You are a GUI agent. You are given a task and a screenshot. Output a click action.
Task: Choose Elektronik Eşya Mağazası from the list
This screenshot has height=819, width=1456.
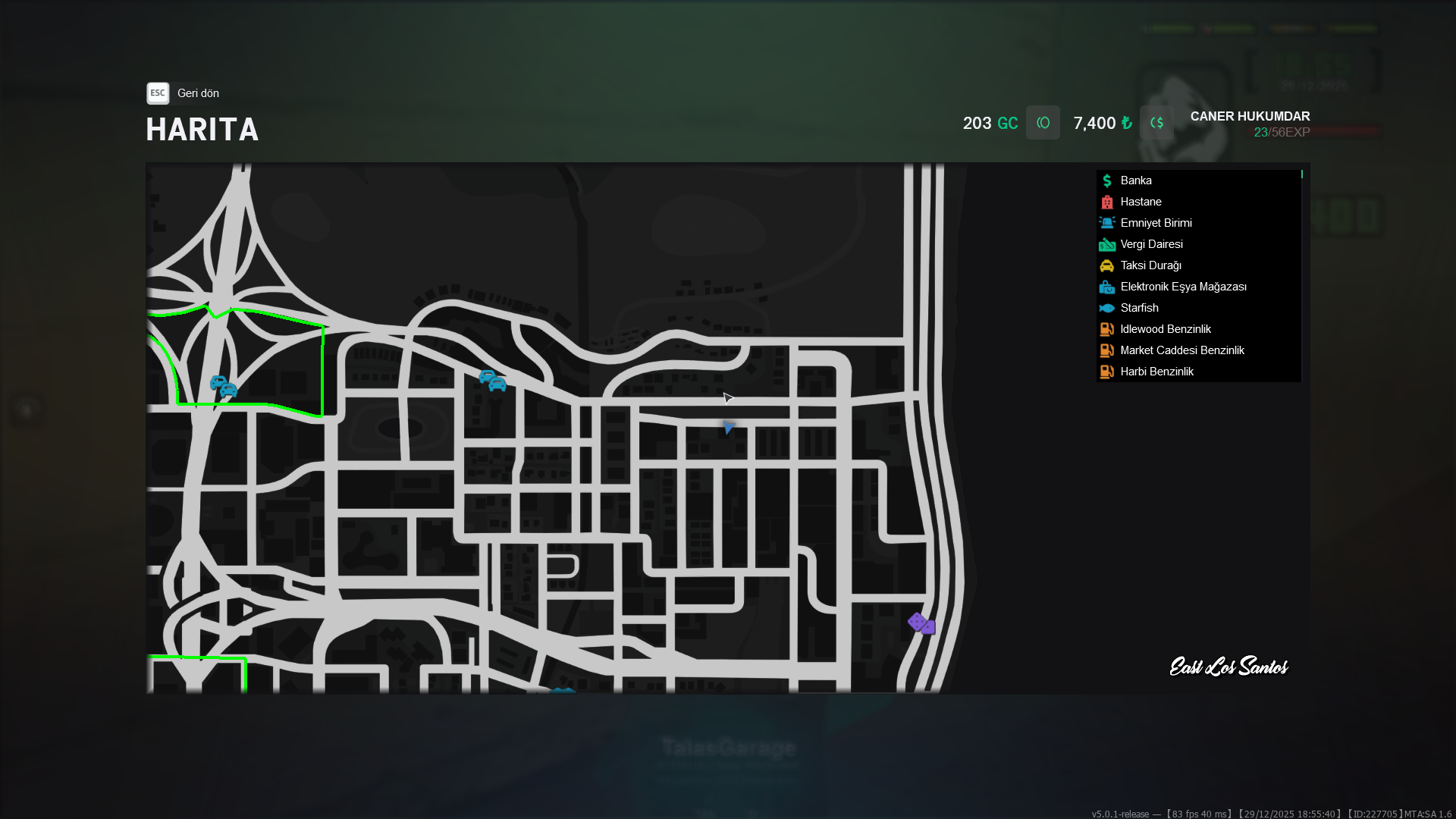pos(1184,287)
